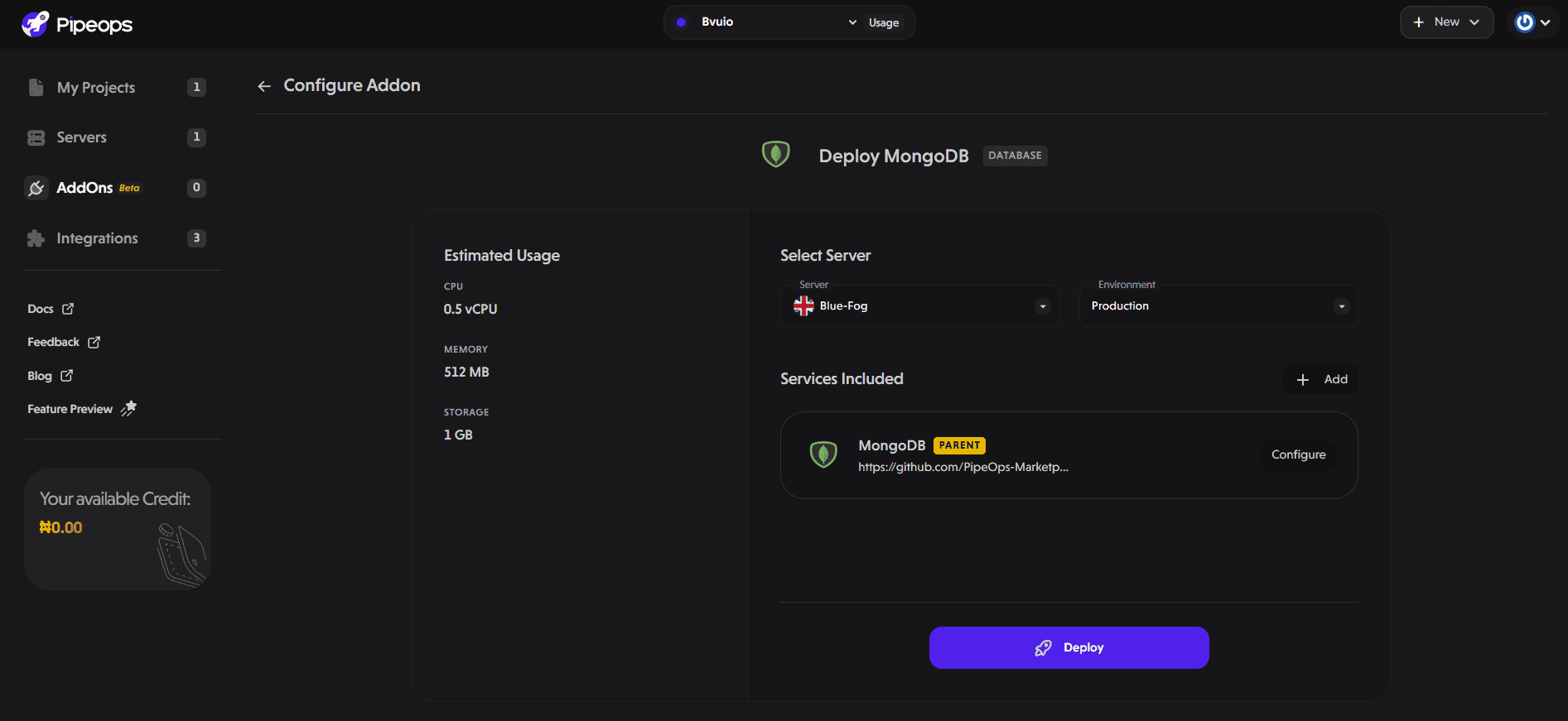Screen dimensions: 1568x721
Task: Click the 0.5 vCPU value
Action: (470, 309)
